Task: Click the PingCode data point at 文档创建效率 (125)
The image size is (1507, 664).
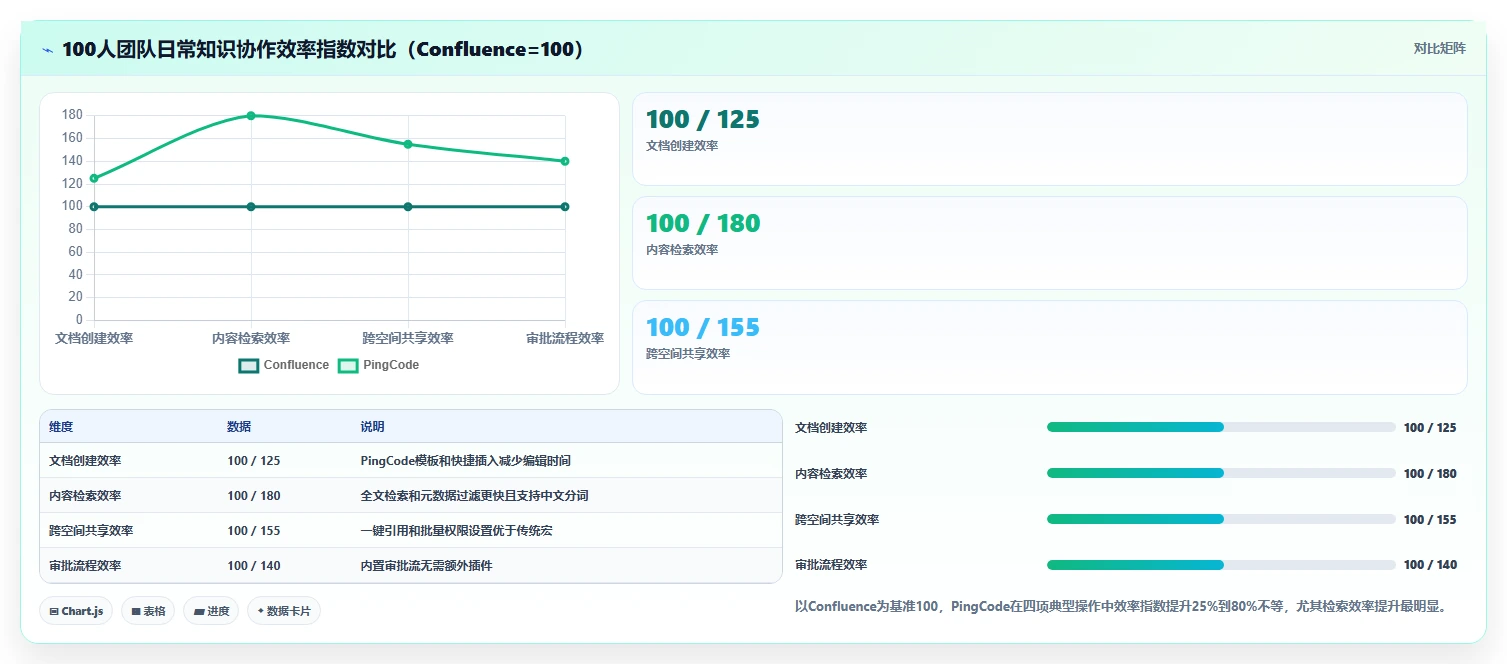Action: click(x=94, y=178)
